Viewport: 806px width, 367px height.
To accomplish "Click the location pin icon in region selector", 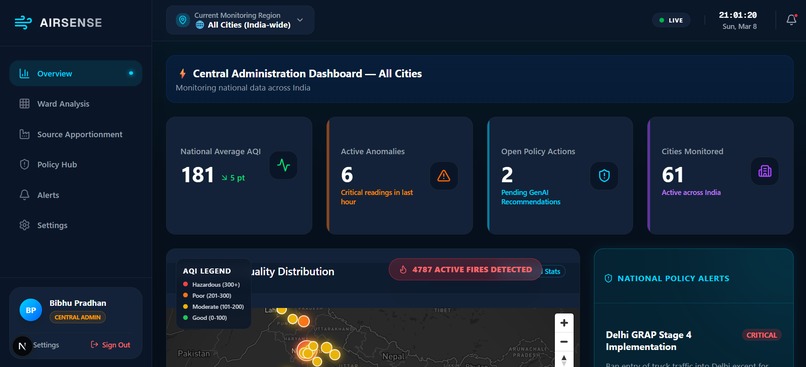I will click(x=182, y=20).
